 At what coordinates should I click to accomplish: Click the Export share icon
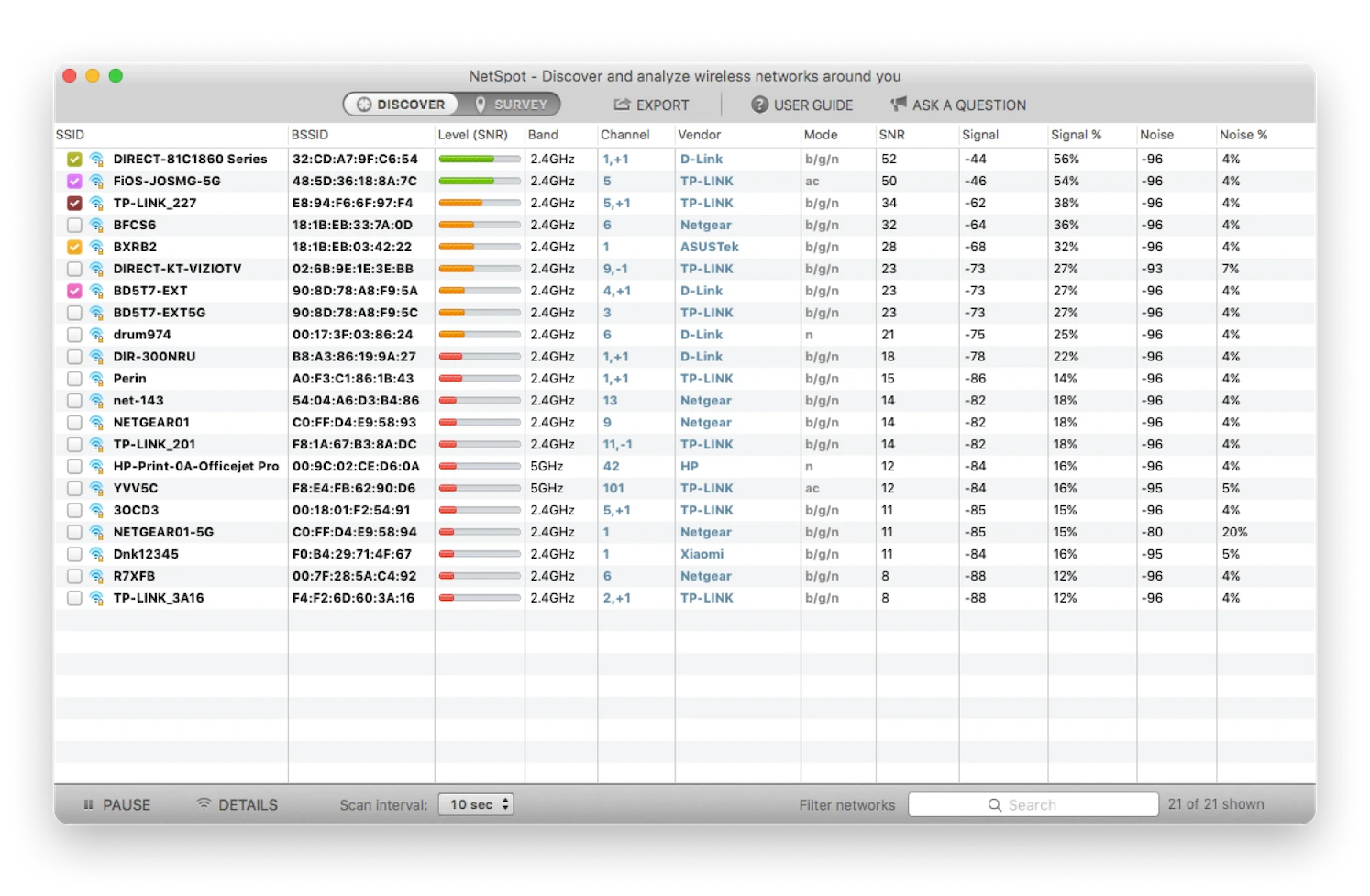[622, 105]
